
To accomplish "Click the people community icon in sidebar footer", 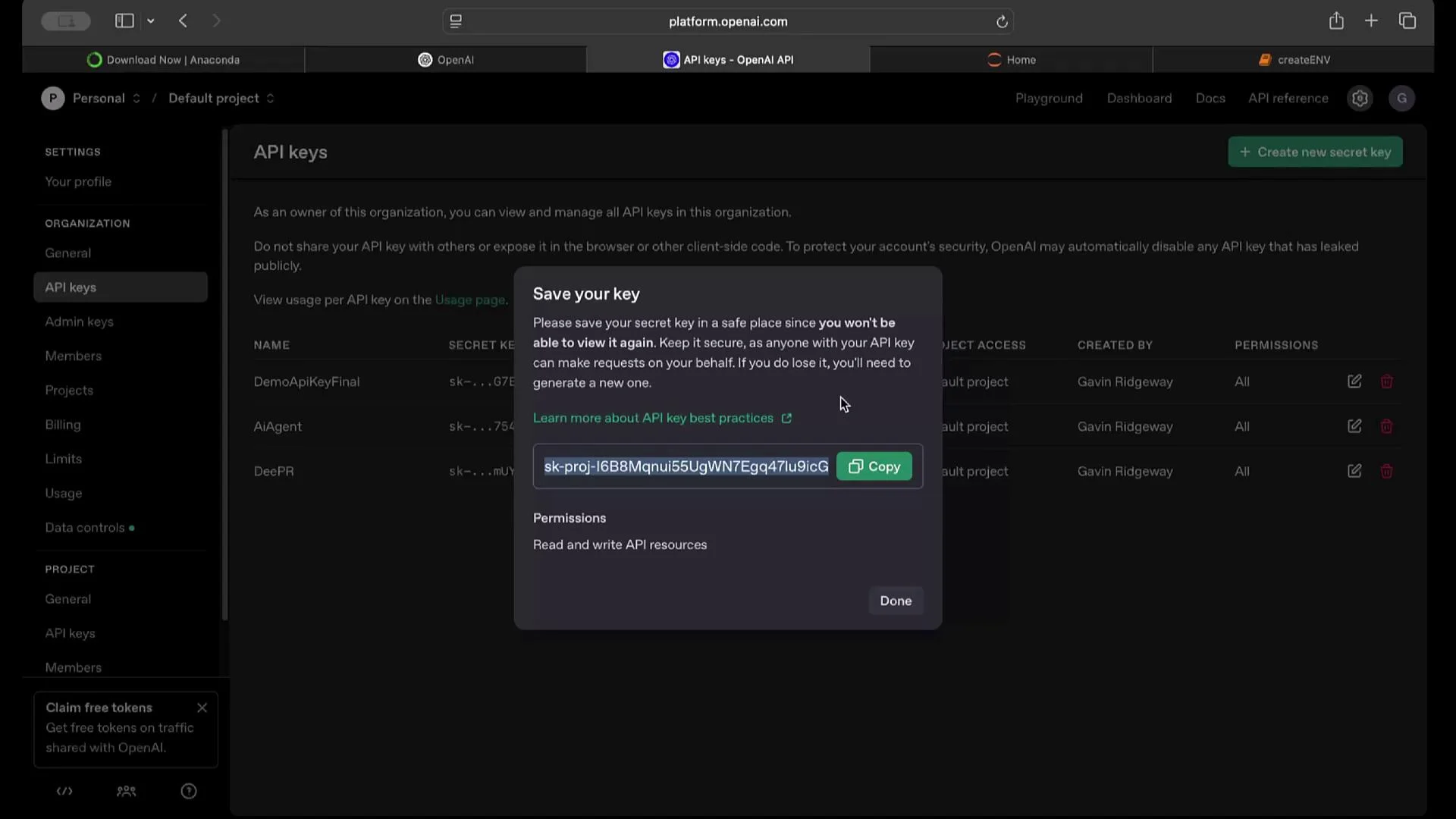I will coord(127,792).
